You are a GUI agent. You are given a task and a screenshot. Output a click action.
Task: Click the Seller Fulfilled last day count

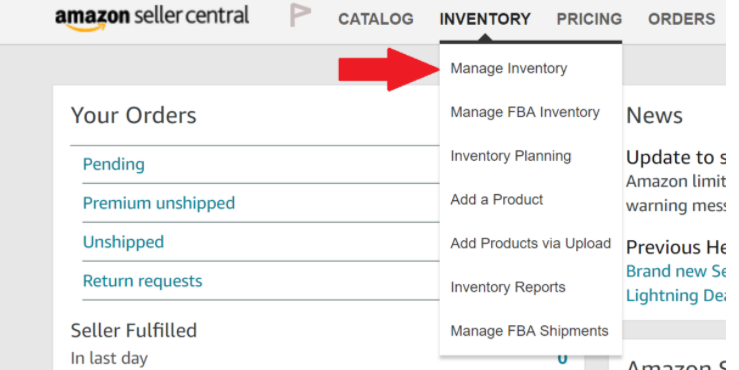tap(562, 359)
